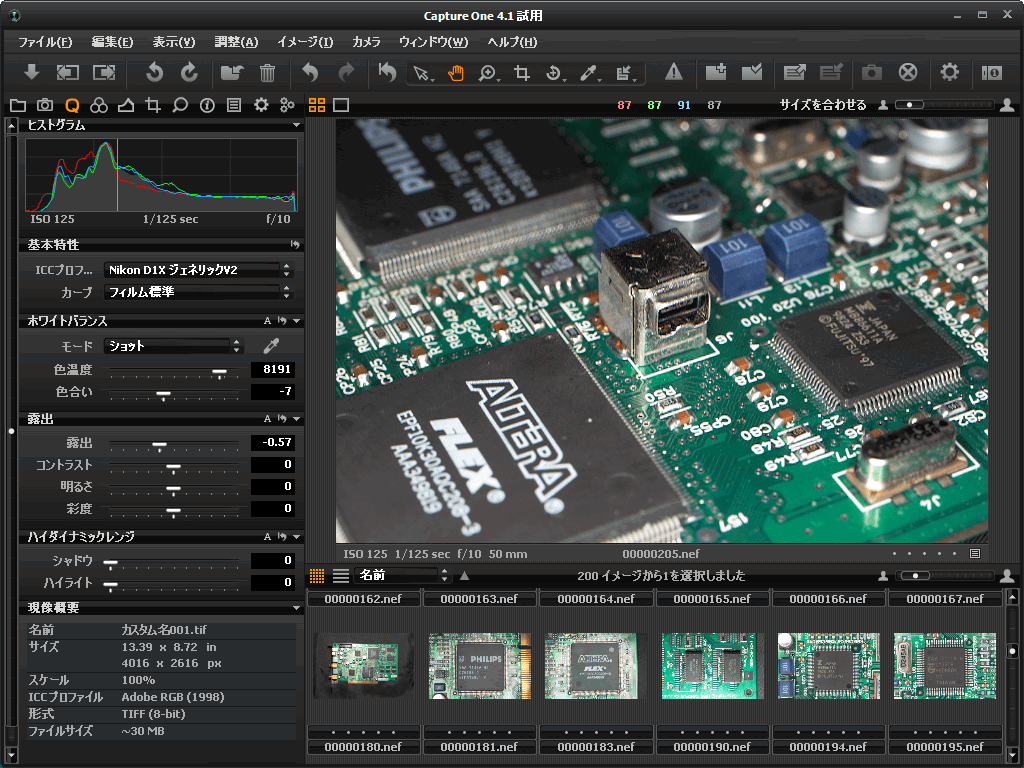Click the viewer zoom slider
The width and height of the screenshot is (1024, 768).
[944, 104]
